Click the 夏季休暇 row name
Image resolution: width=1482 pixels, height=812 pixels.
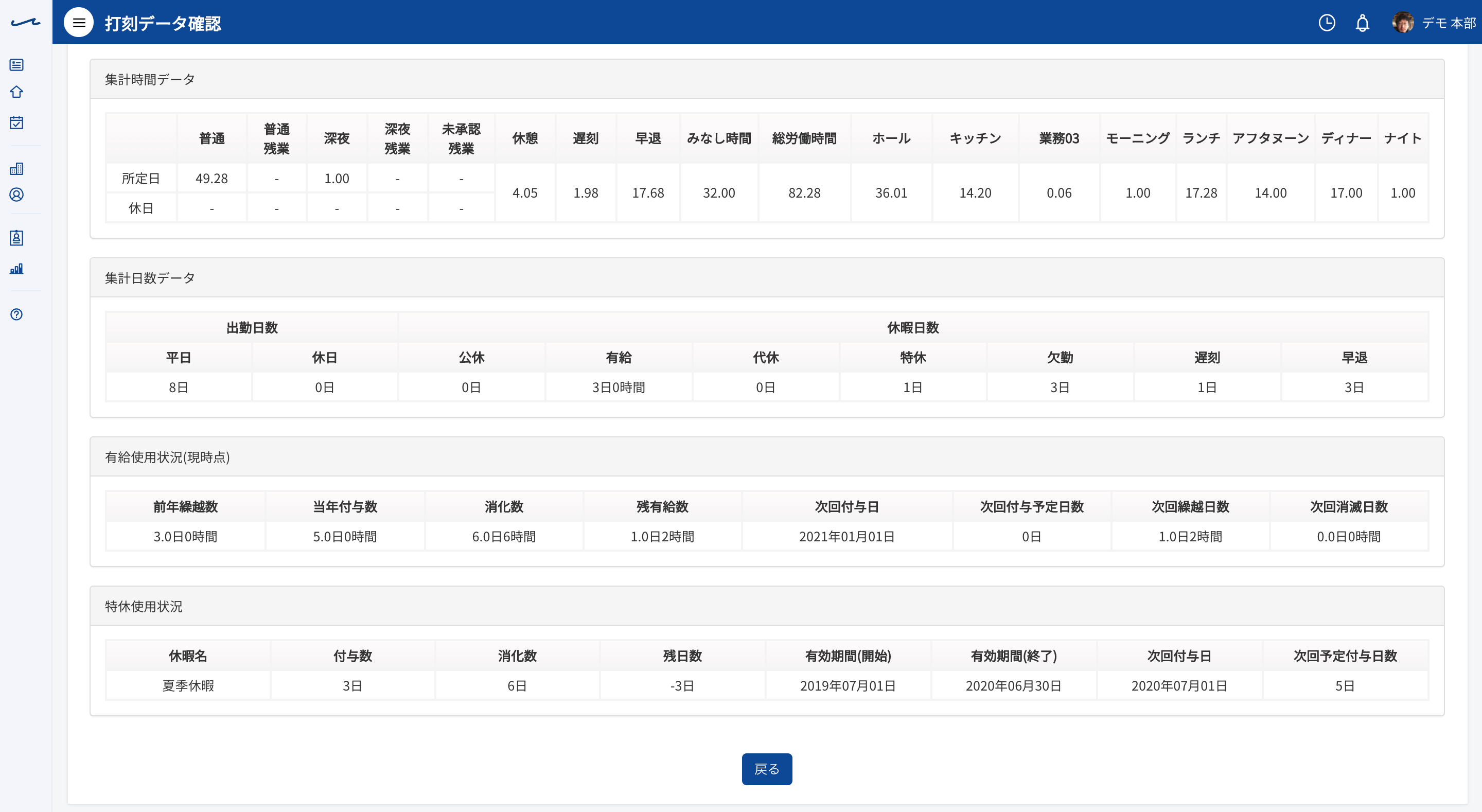188,685
